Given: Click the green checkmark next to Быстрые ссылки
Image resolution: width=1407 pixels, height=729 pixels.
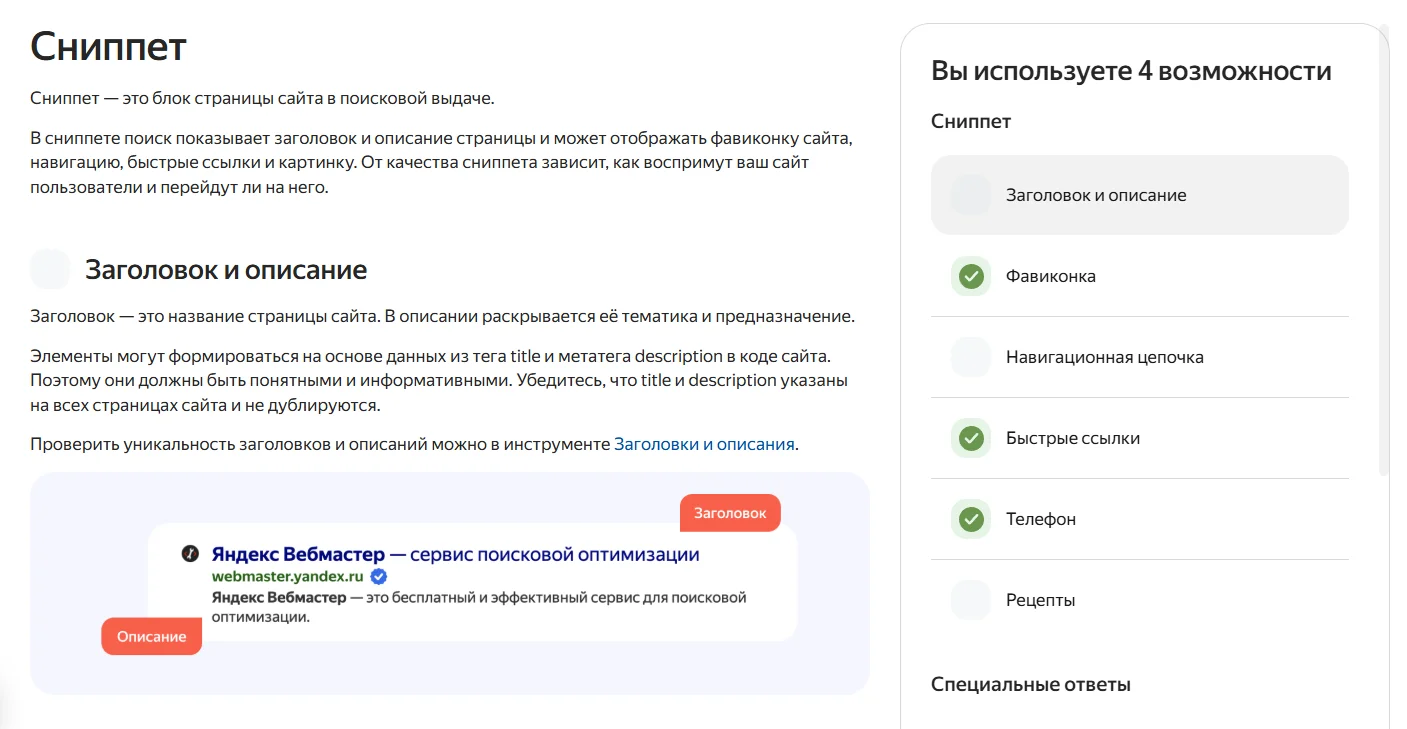Looking at the screenshot, I should [970, 438].
